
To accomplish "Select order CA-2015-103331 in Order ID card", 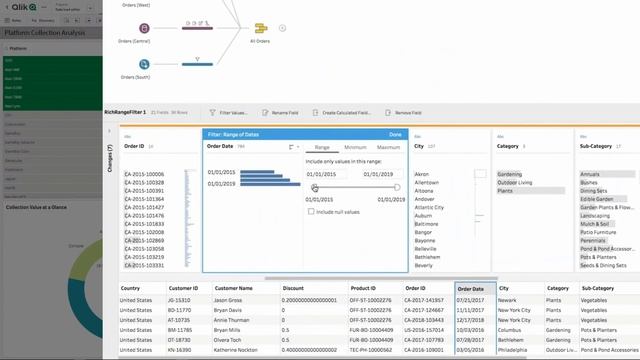I will coord(144,265).
